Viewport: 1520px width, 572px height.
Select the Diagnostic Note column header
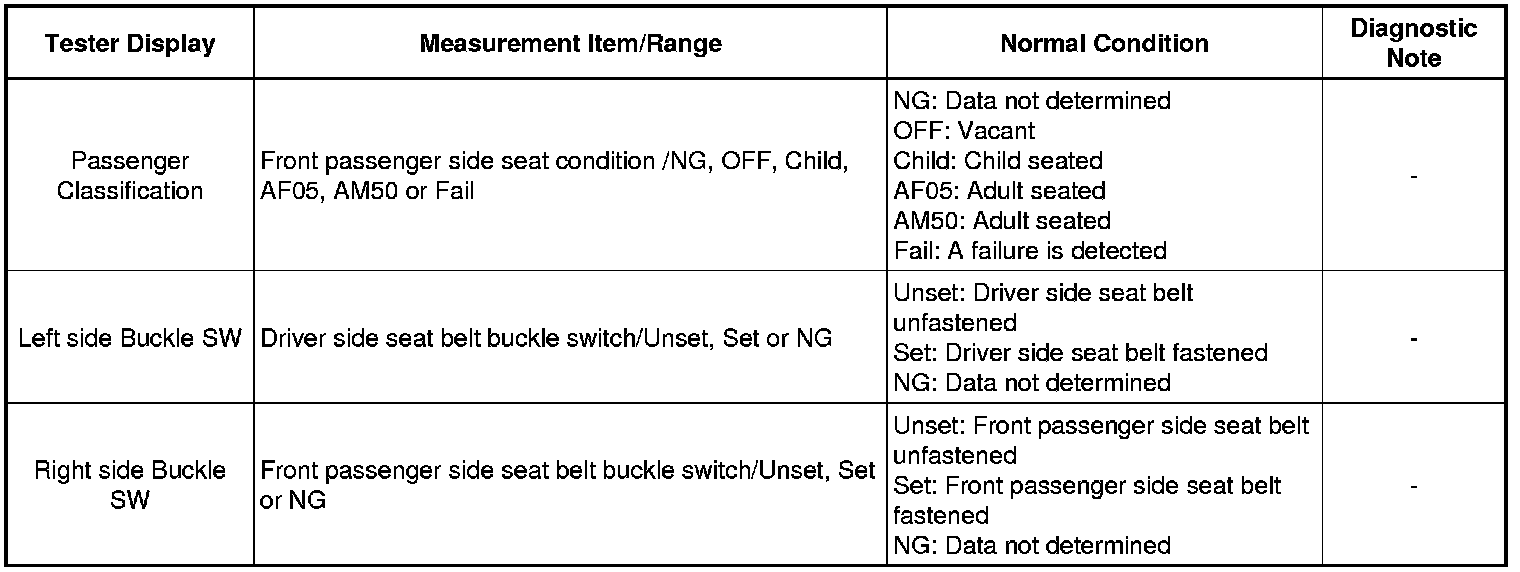click(1413, 44)
